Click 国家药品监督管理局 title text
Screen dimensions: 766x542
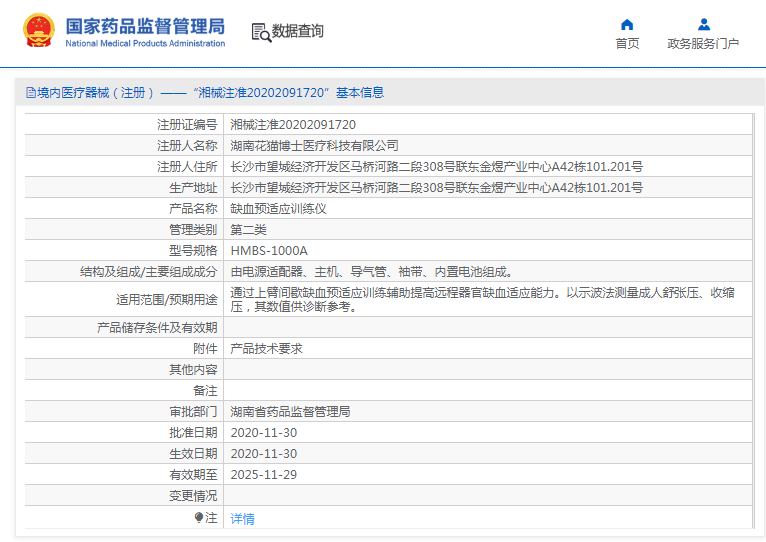(x=145, y=26)
